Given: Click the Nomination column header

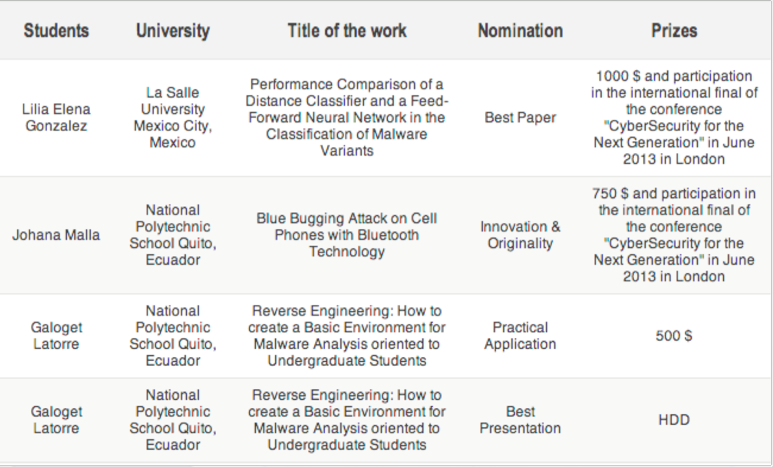Looking at the screenshot, I should tap(520, 31).
